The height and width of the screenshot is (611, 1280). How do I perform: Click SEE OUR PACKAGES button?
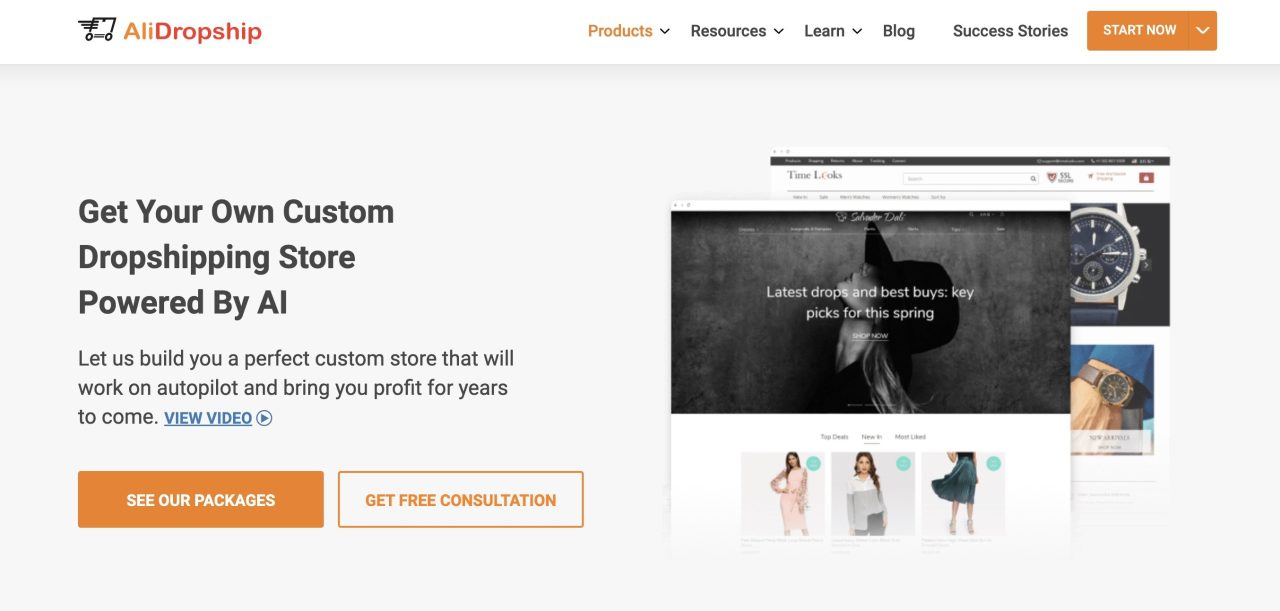click(x=201, y=499)
